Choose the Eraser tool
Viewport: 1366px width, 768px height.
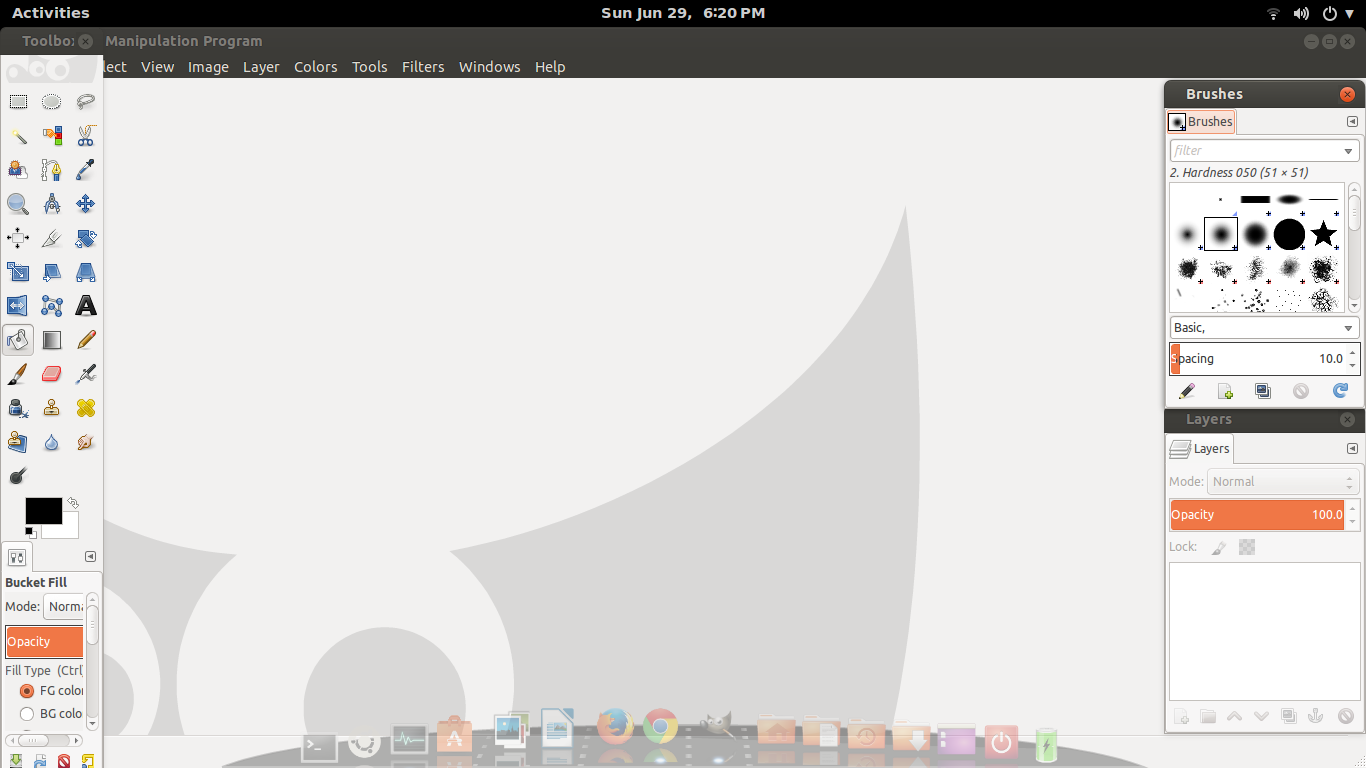click(52, 374)
